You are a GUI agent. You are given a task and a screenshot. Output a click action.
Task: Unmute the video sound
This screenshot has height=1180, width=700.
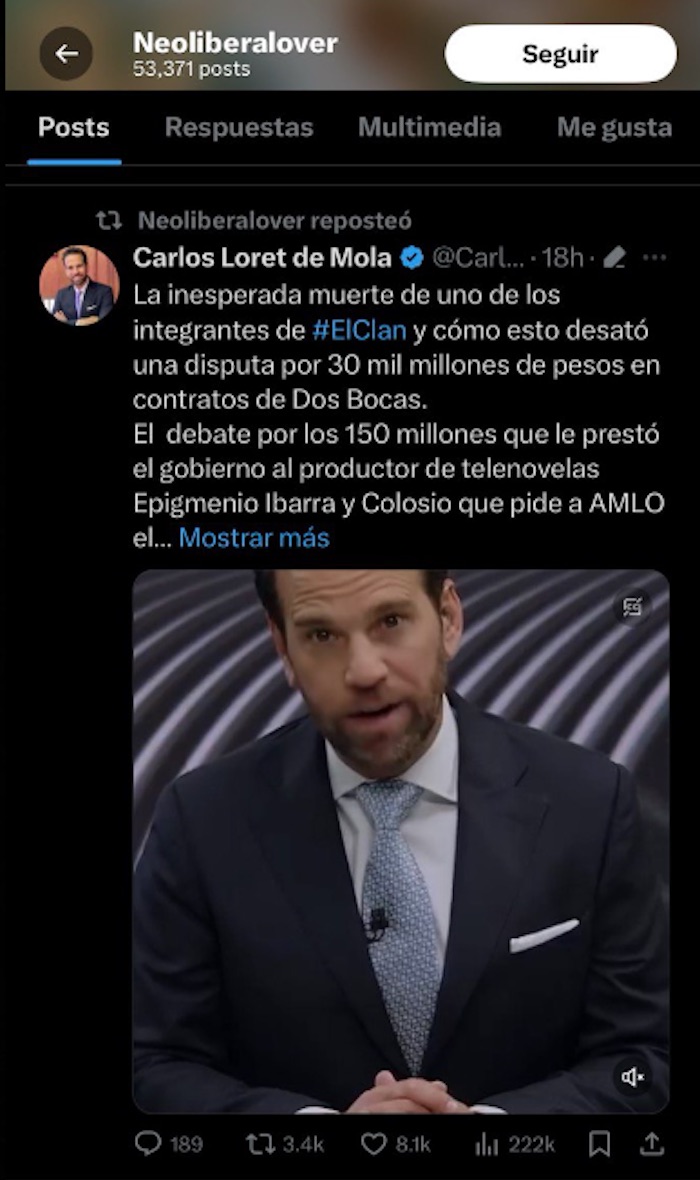point(632,1077)
